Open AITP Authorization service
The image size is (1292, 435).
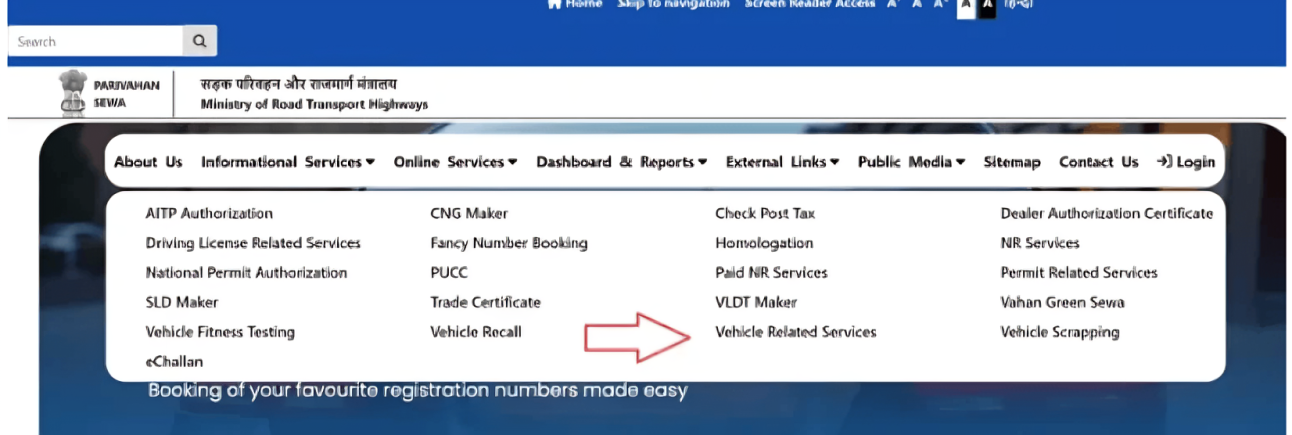click(x=209, y=213)
